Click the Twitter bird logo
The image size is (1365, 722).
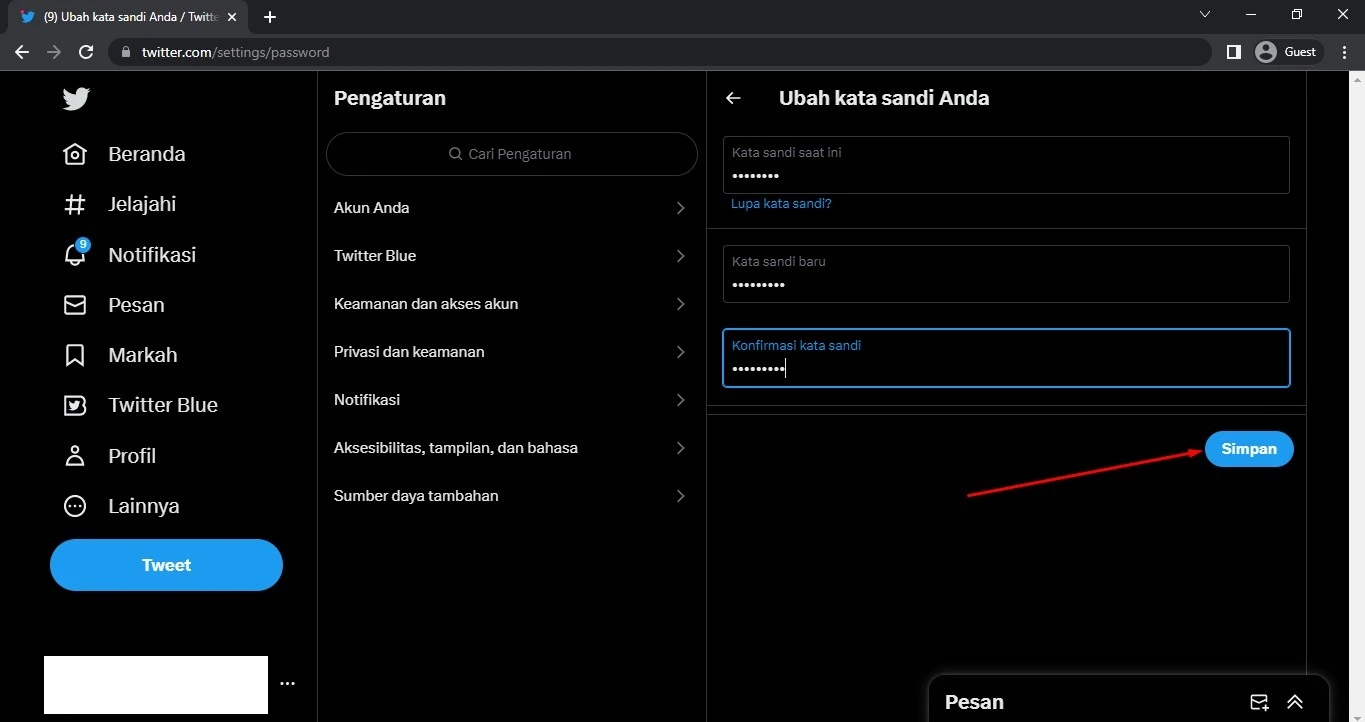(76, 98)
